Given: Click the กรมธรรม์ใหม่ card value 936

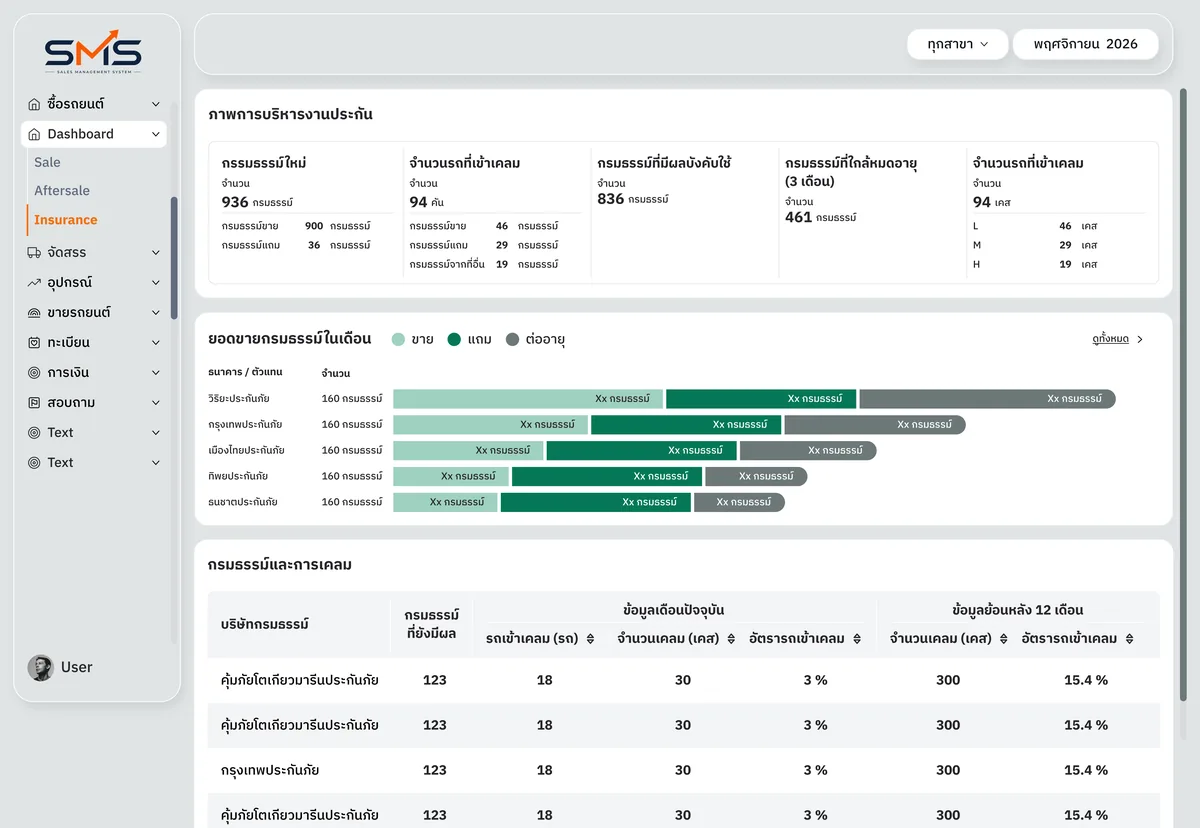Looking at the screenshot, I should [235, 202].
